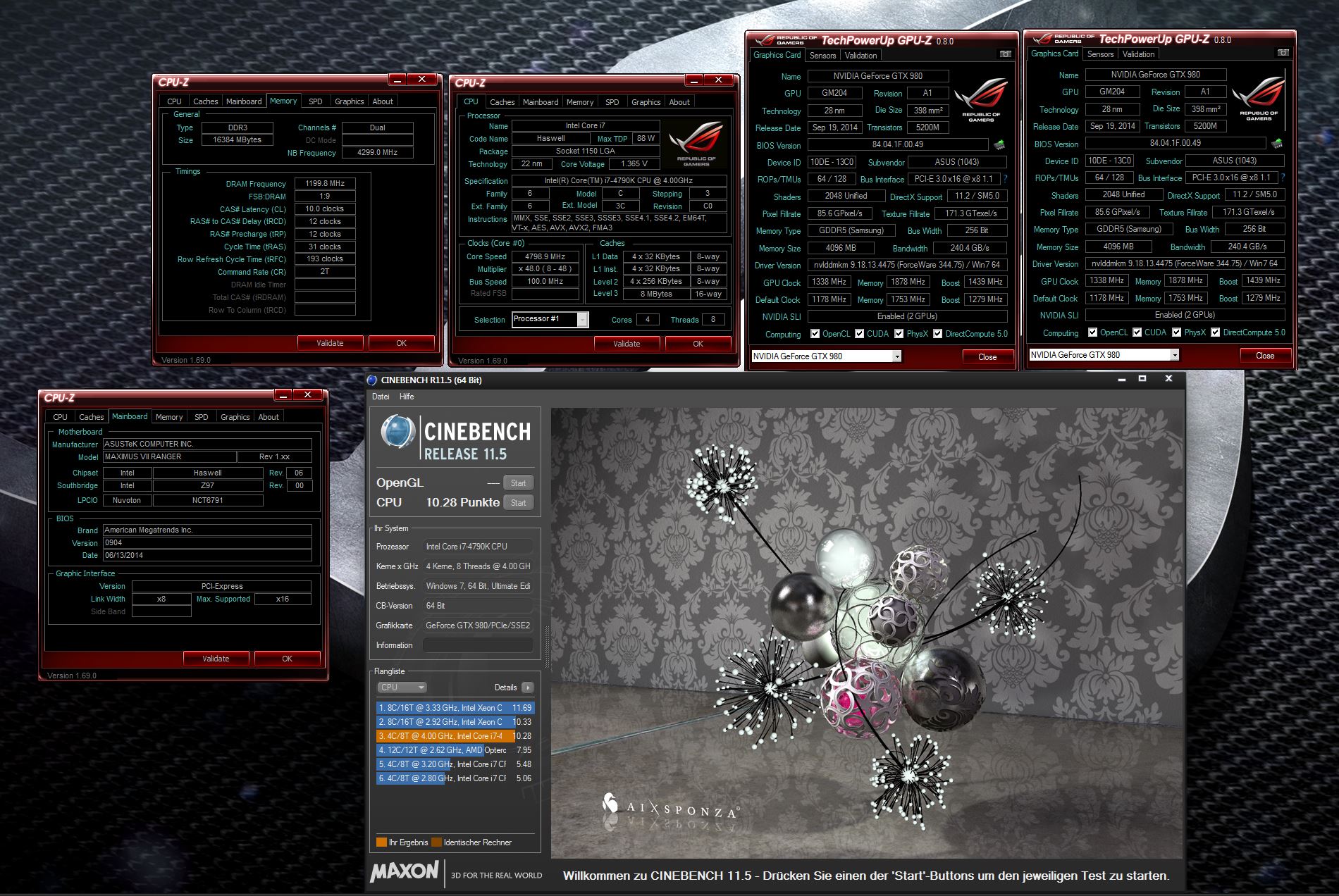Click Name field 'NVIDIA GeForce GTX 980' in left GPU-Z
Screen dimensions: 1339x896
[x=878, y=76]
